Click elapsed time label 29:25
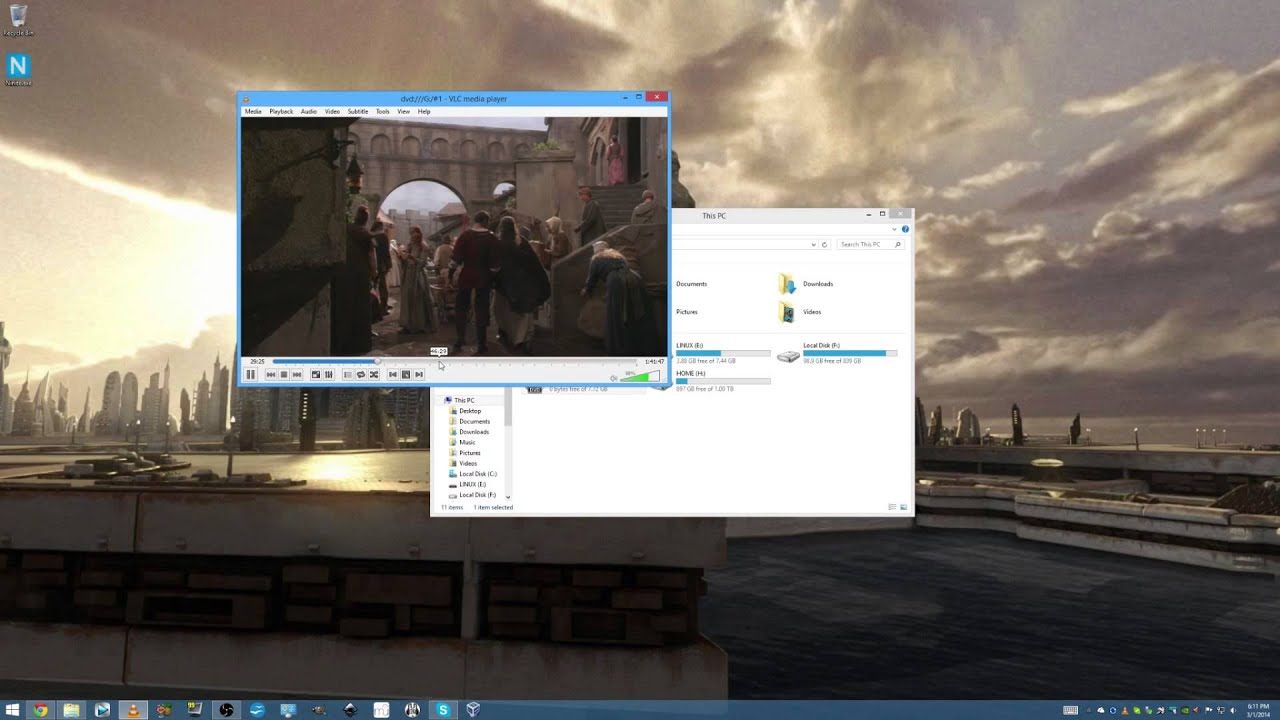Viewport: 1280px width, 720px height. (257, 361)
